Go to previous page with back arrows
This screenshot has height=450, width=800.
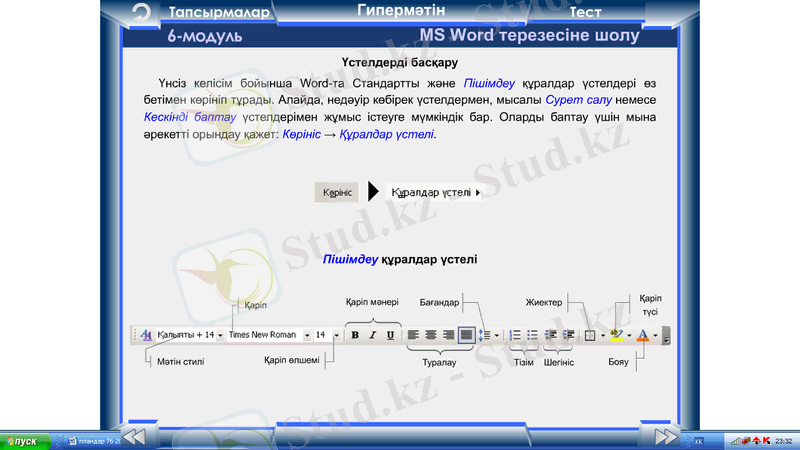(134, 436)
